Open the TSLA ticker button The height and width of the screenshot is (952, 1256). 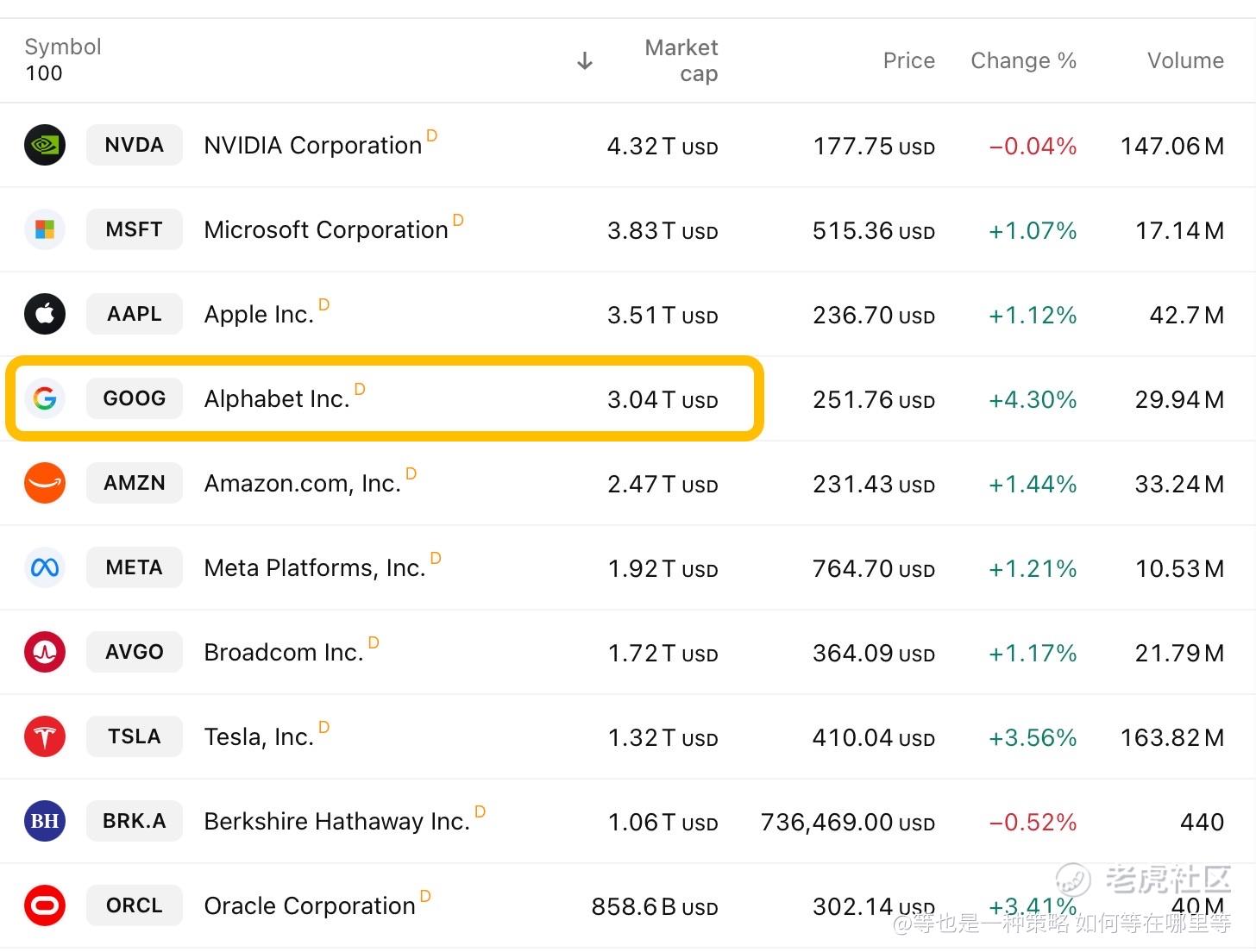coord(135,736)
